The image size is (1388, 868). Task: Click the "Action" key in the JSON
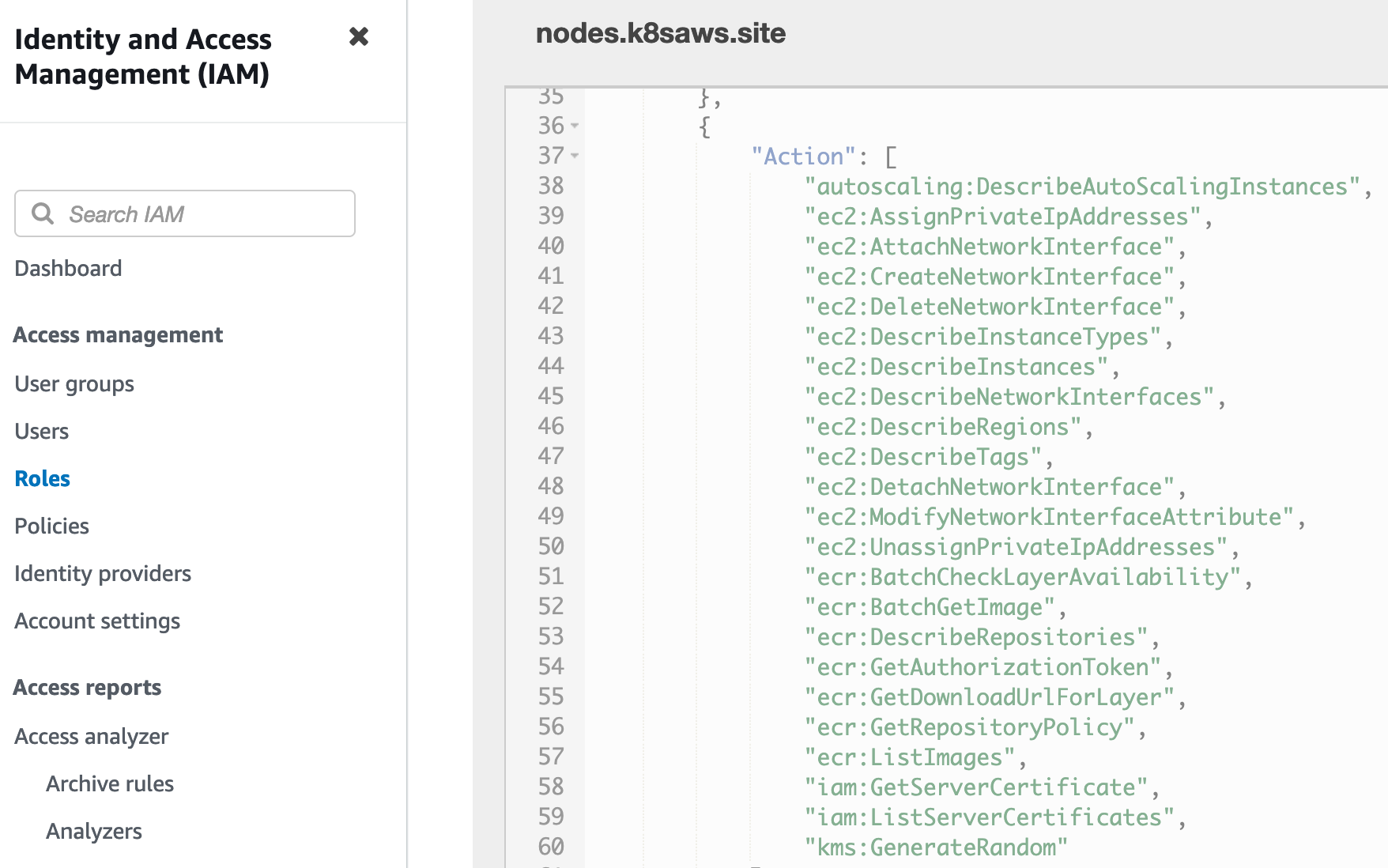804,157
